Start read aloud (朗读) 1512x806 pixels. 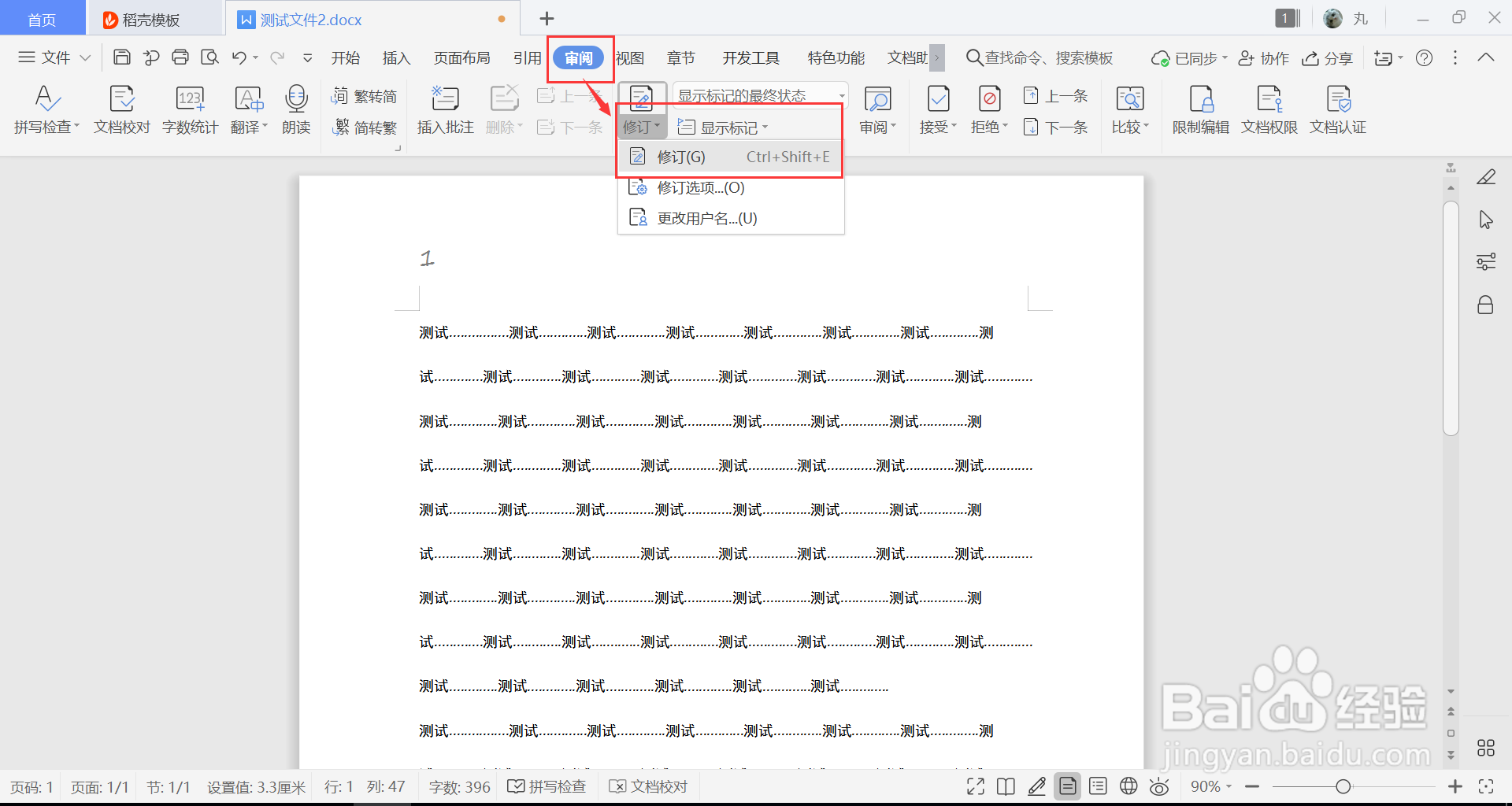(x=296, y=109)
